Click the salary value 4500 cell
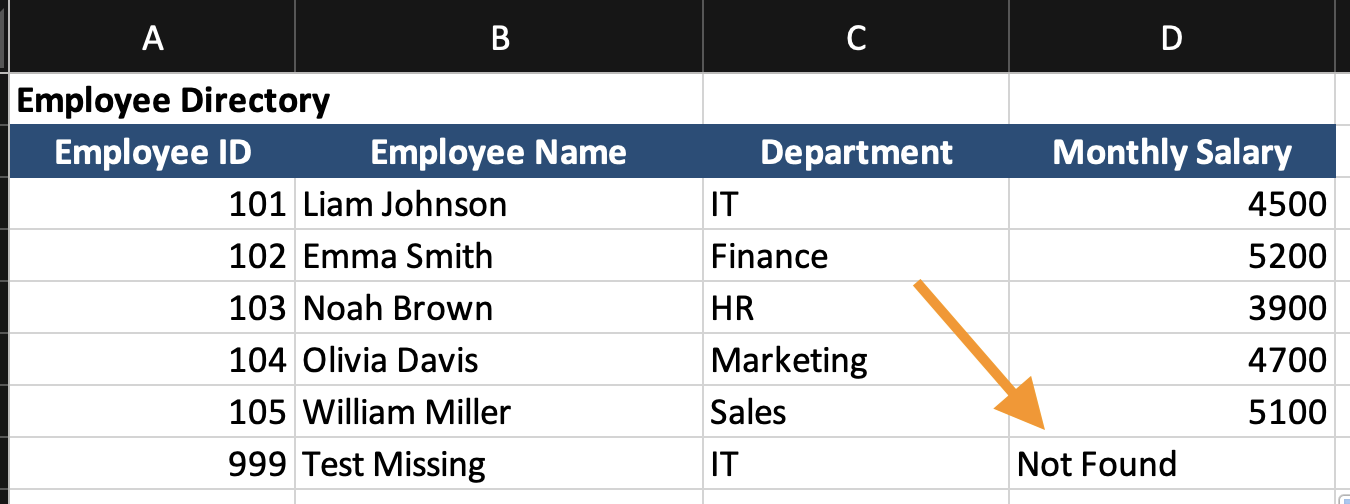This screenshot has width=1350, height=504. click(1172, 205)
